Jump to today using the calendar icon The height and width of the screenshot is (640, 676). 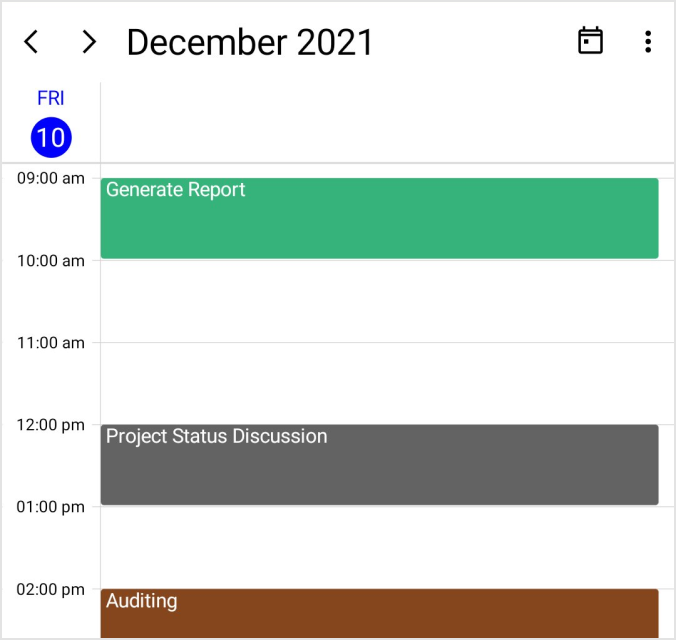tap(591, 41)
